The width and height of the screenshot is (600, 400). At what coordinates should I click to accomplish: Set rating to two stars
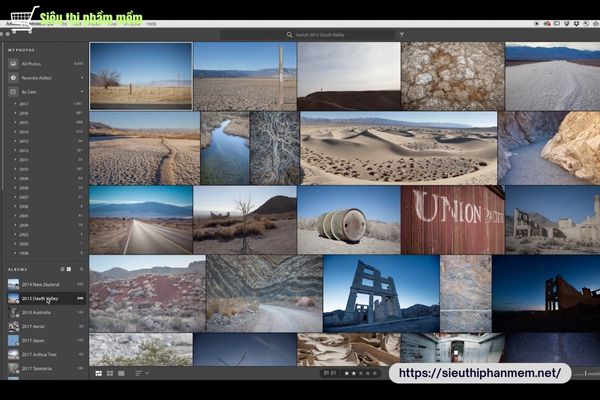354,373
